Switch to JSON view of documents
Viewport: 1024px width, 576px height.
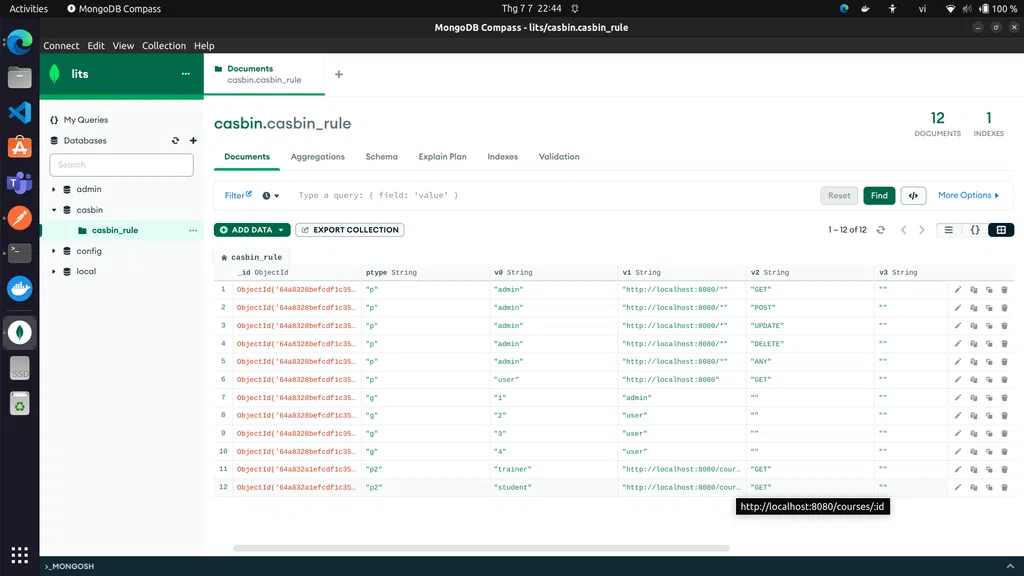point(974,230)
